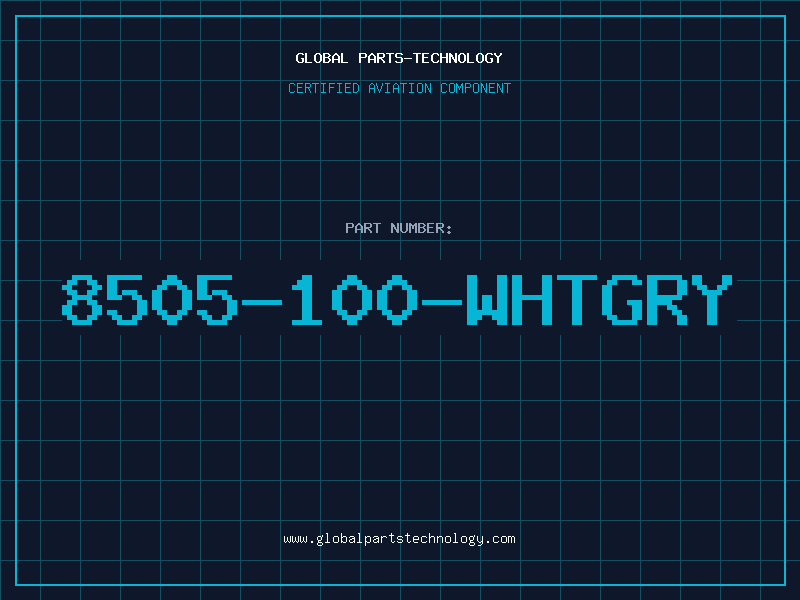
Task: Open the www.globalpartstechnology.com link
Action: click(399, 539)
